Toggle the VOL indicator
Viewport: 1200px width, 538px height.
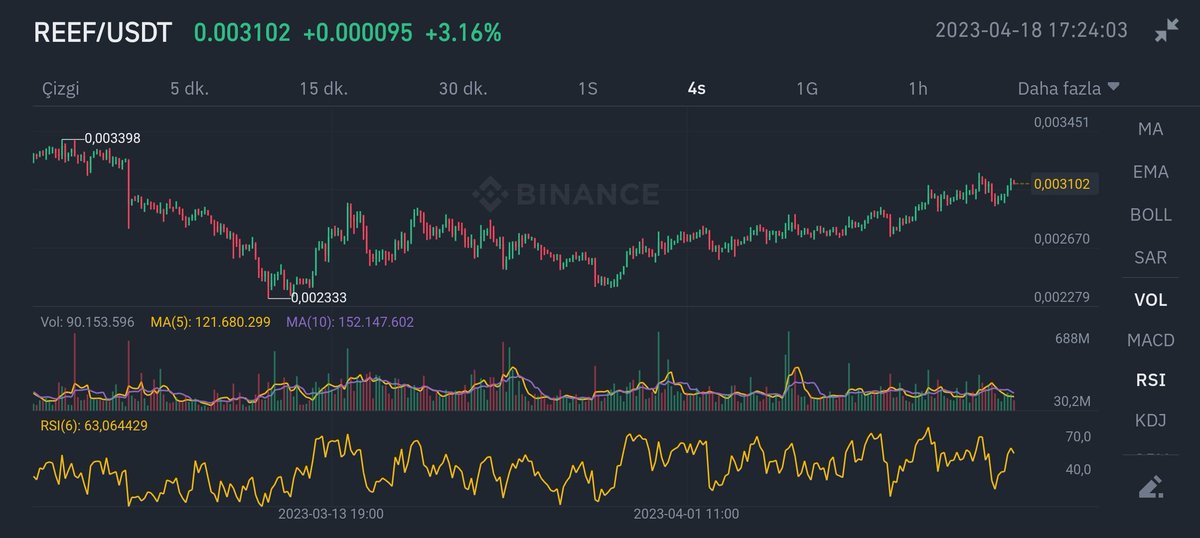pyautogui.click(x=1150, y=299)
